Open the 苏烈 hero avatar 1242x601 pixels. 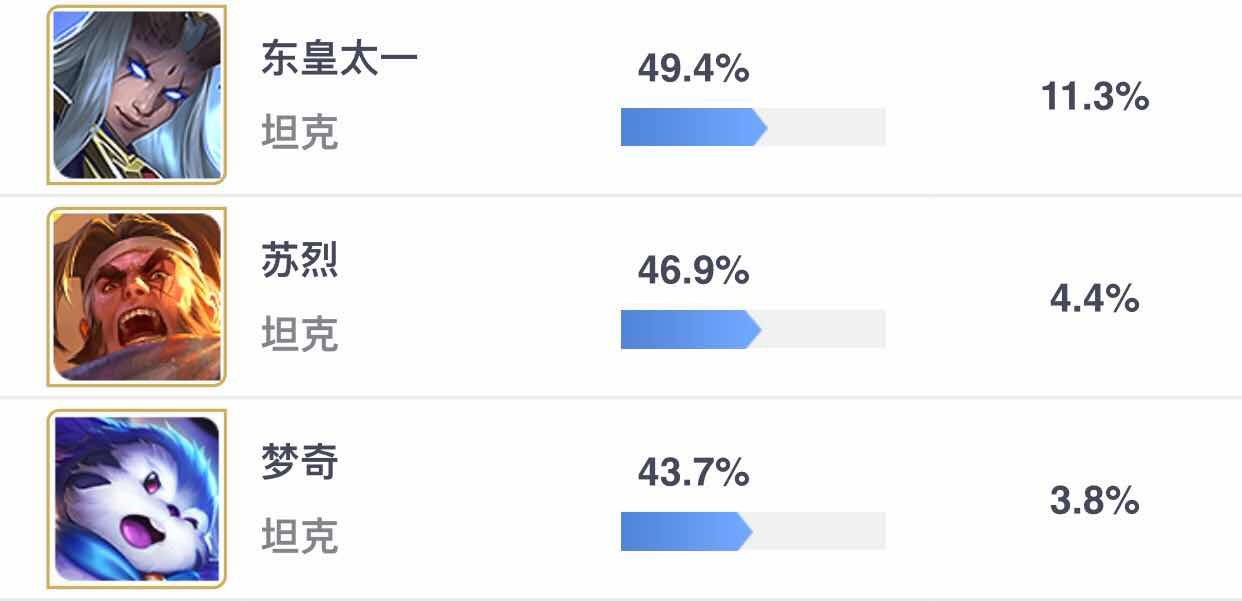(x=137, y=297)
